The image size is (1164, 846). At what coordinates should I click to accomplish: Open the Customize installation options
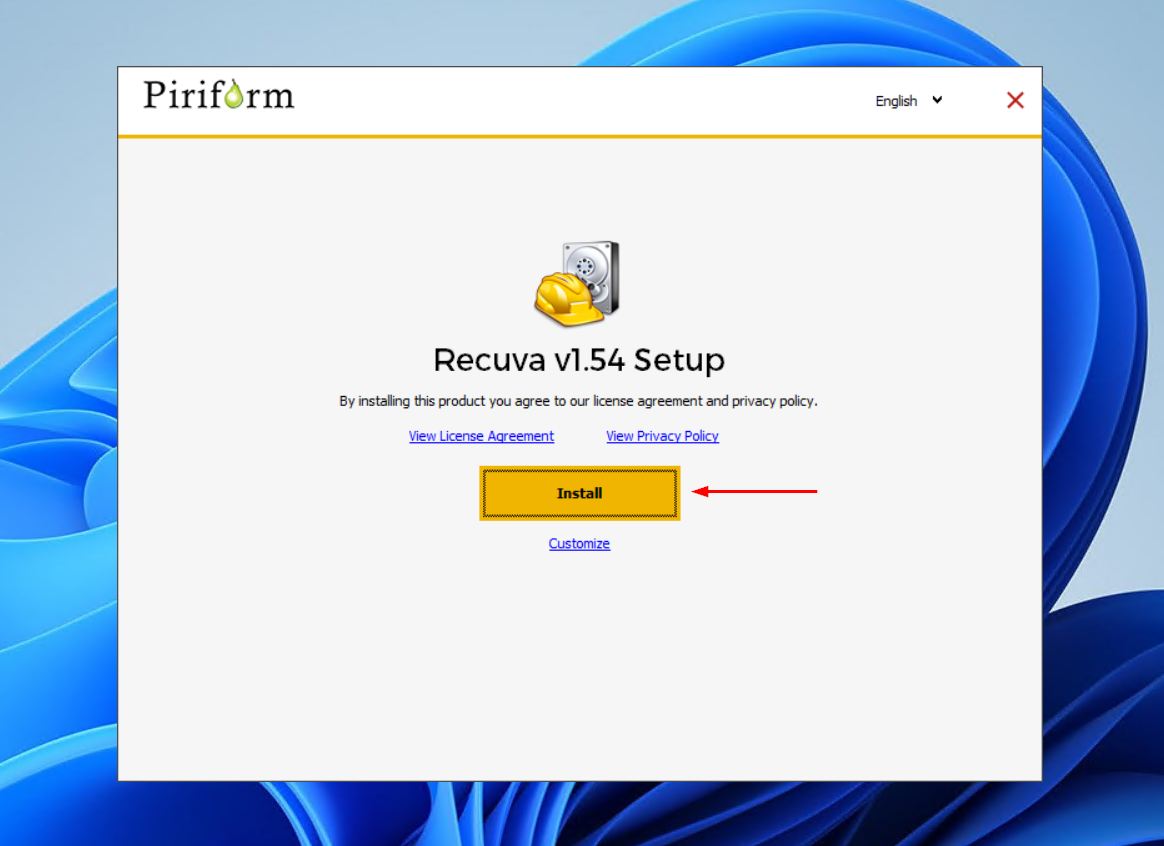click(577, 544)
